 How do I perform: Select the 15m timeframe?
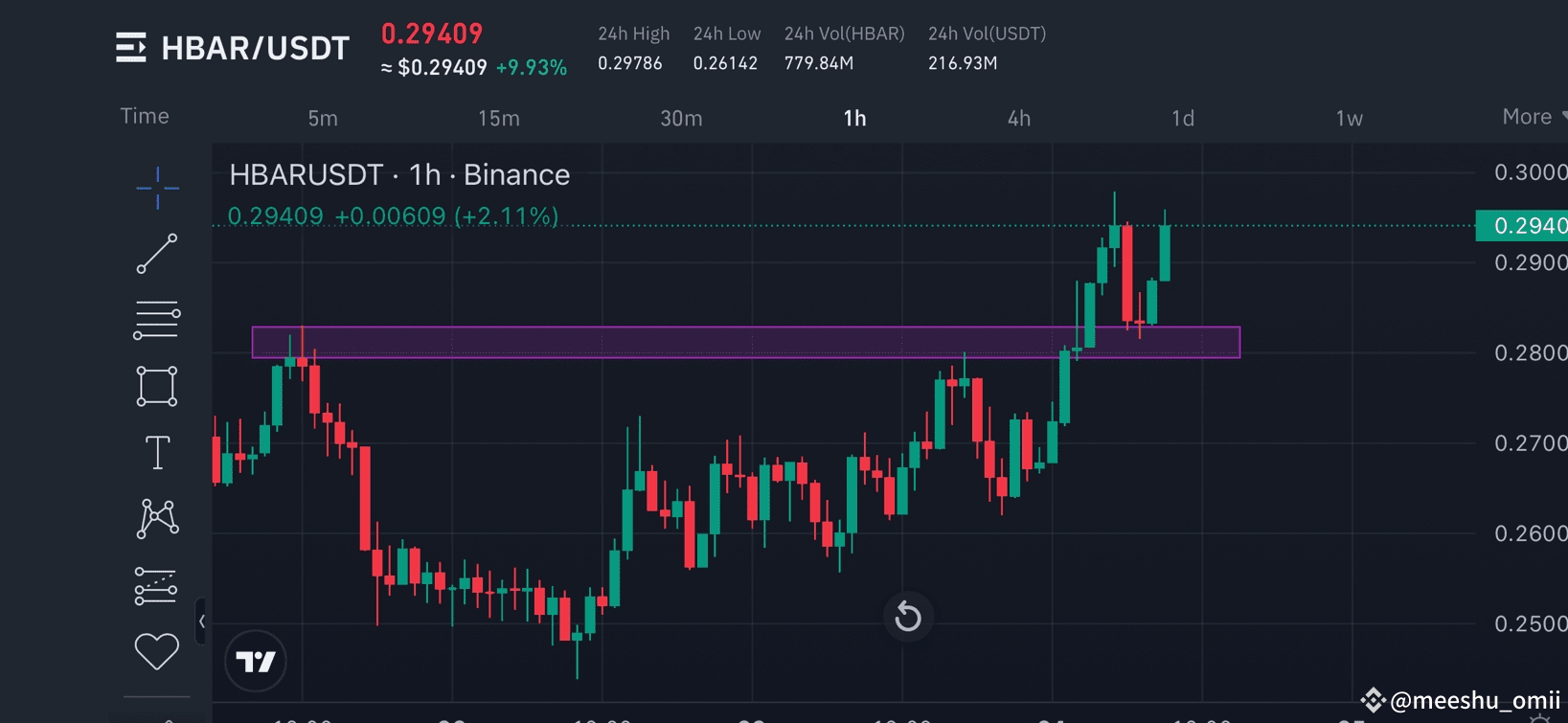[x=498, y=118]
